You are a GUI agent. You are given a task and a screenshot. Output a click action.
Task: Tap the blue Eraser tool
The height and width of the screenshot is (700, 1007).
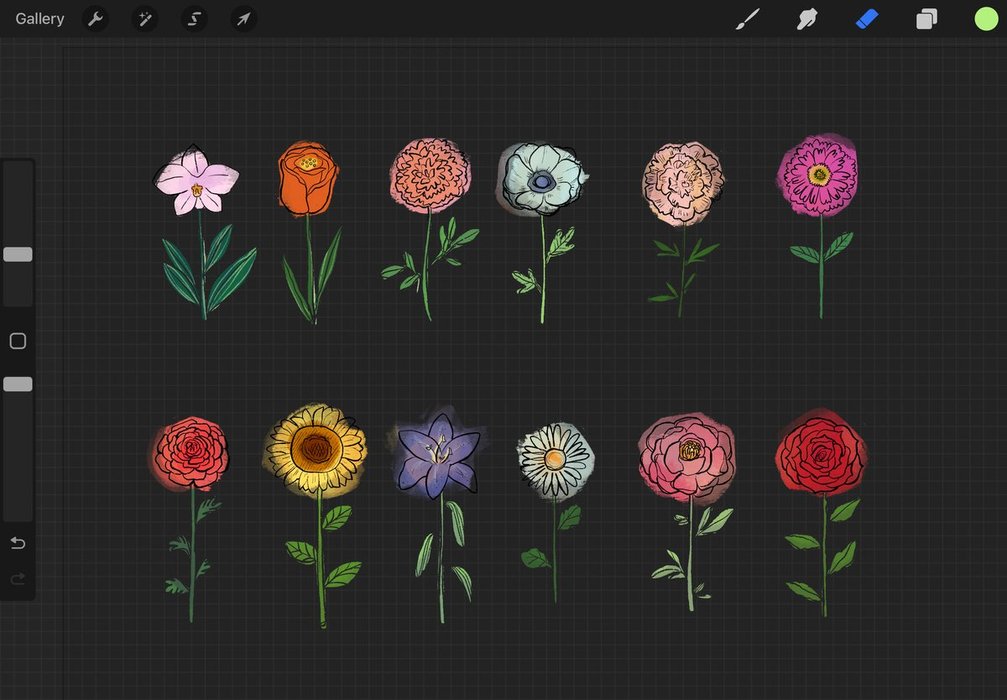tap(867, 19)
